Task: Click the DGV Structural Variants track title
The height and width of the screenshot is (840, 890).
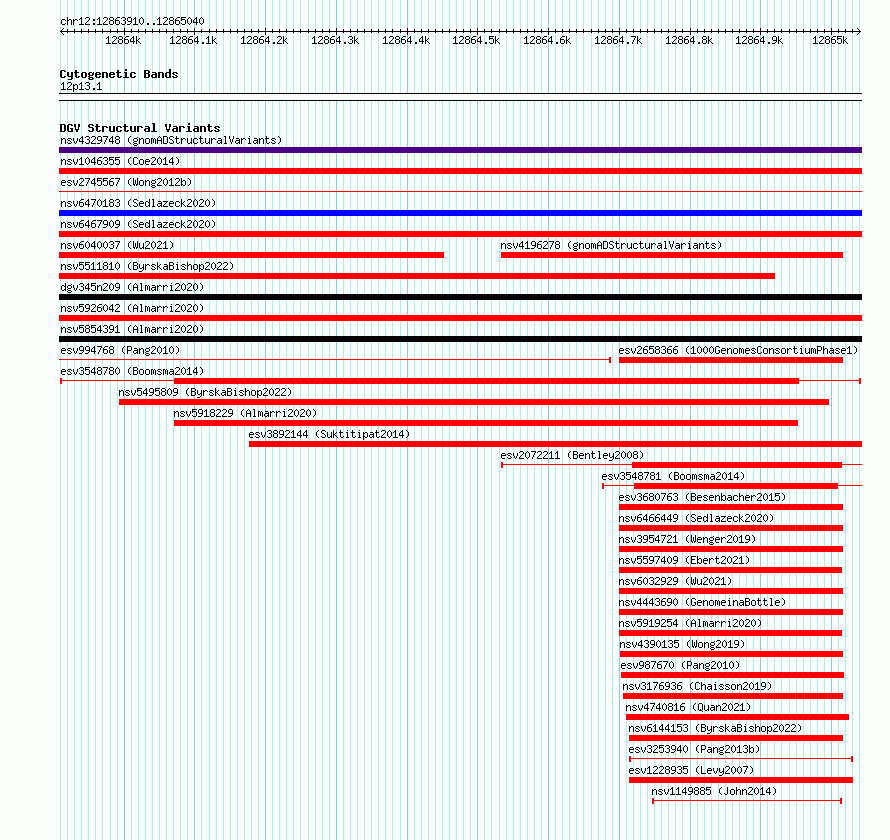Action: pyautogui.click(x=140, y=128)
